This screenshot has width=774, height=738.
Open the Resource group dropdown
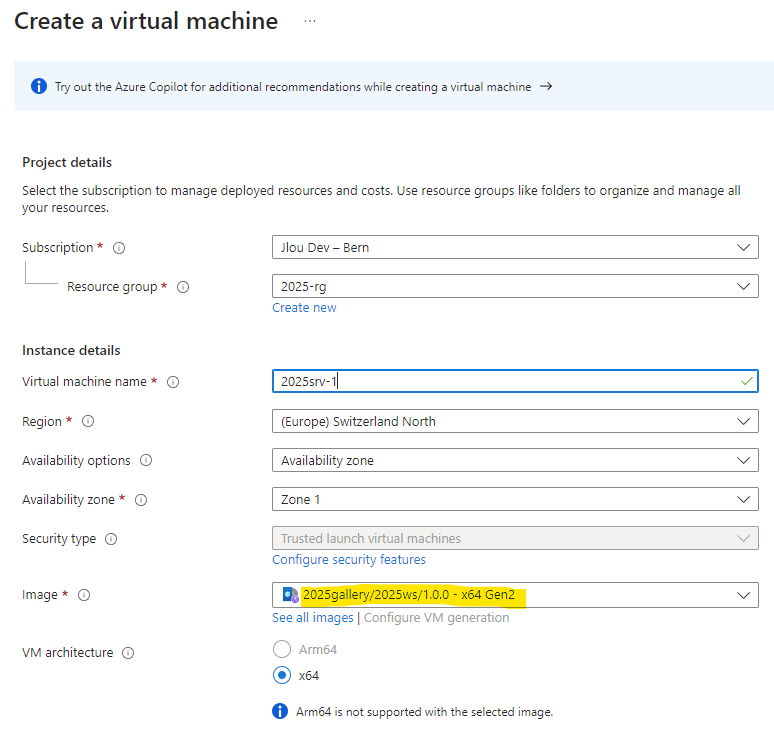(x=515, y=286)
